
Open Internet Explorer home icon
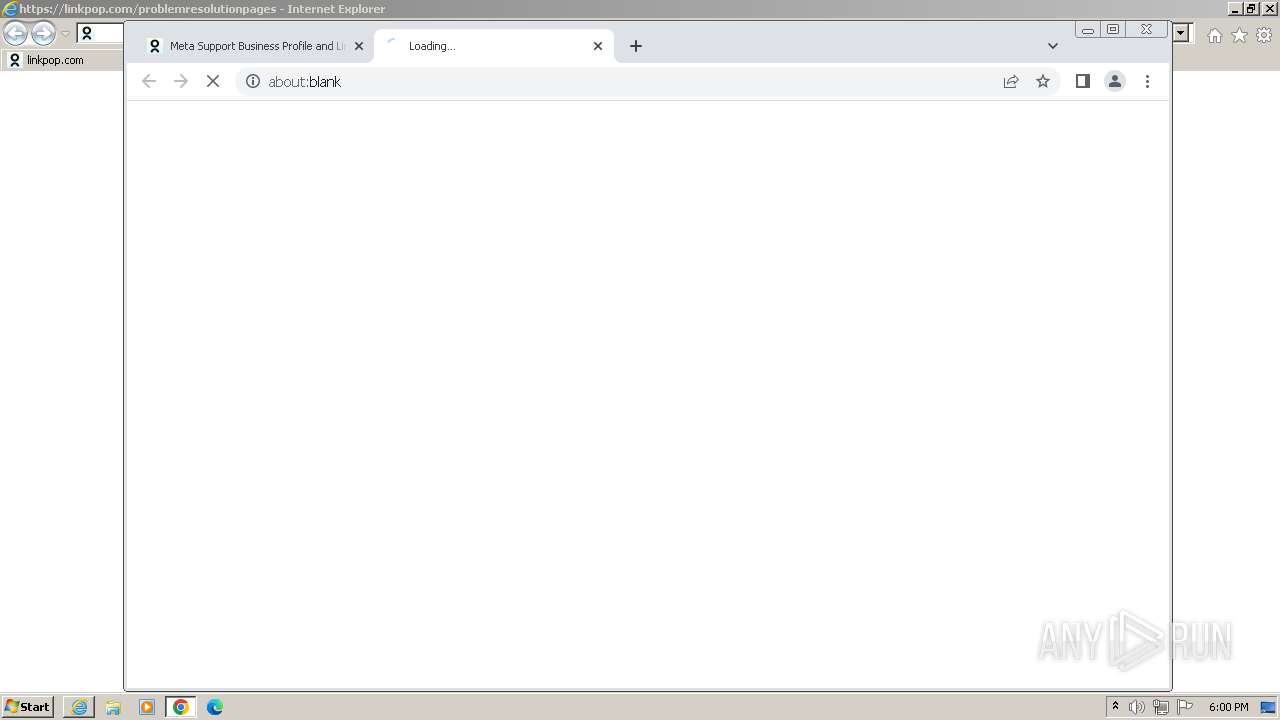coord(1215,35)
